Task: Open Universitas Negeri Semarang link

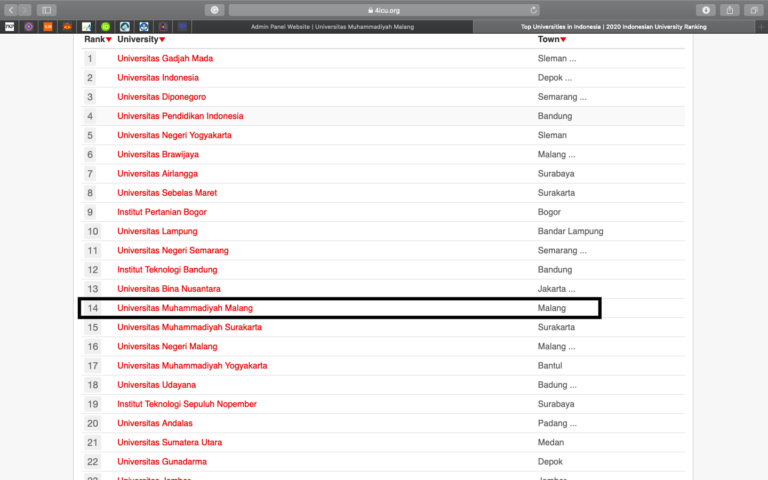Action: point(173,250)
